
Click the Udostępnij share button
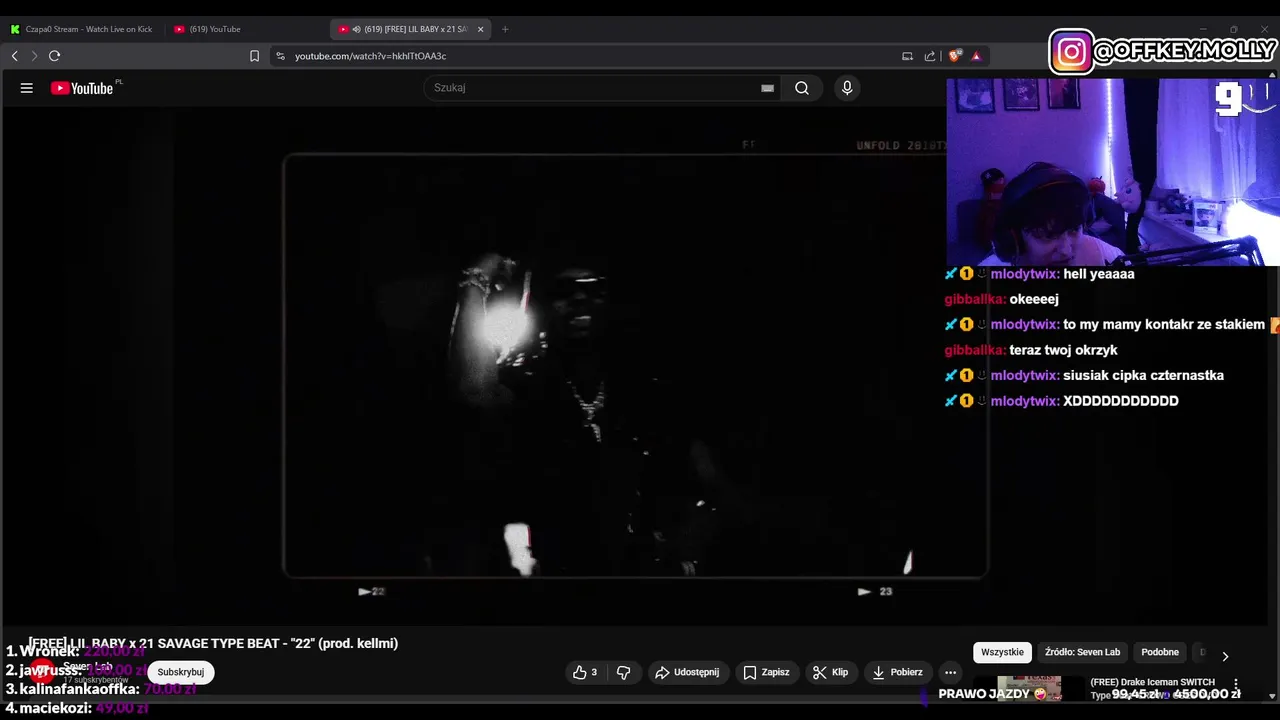[687, 672]
